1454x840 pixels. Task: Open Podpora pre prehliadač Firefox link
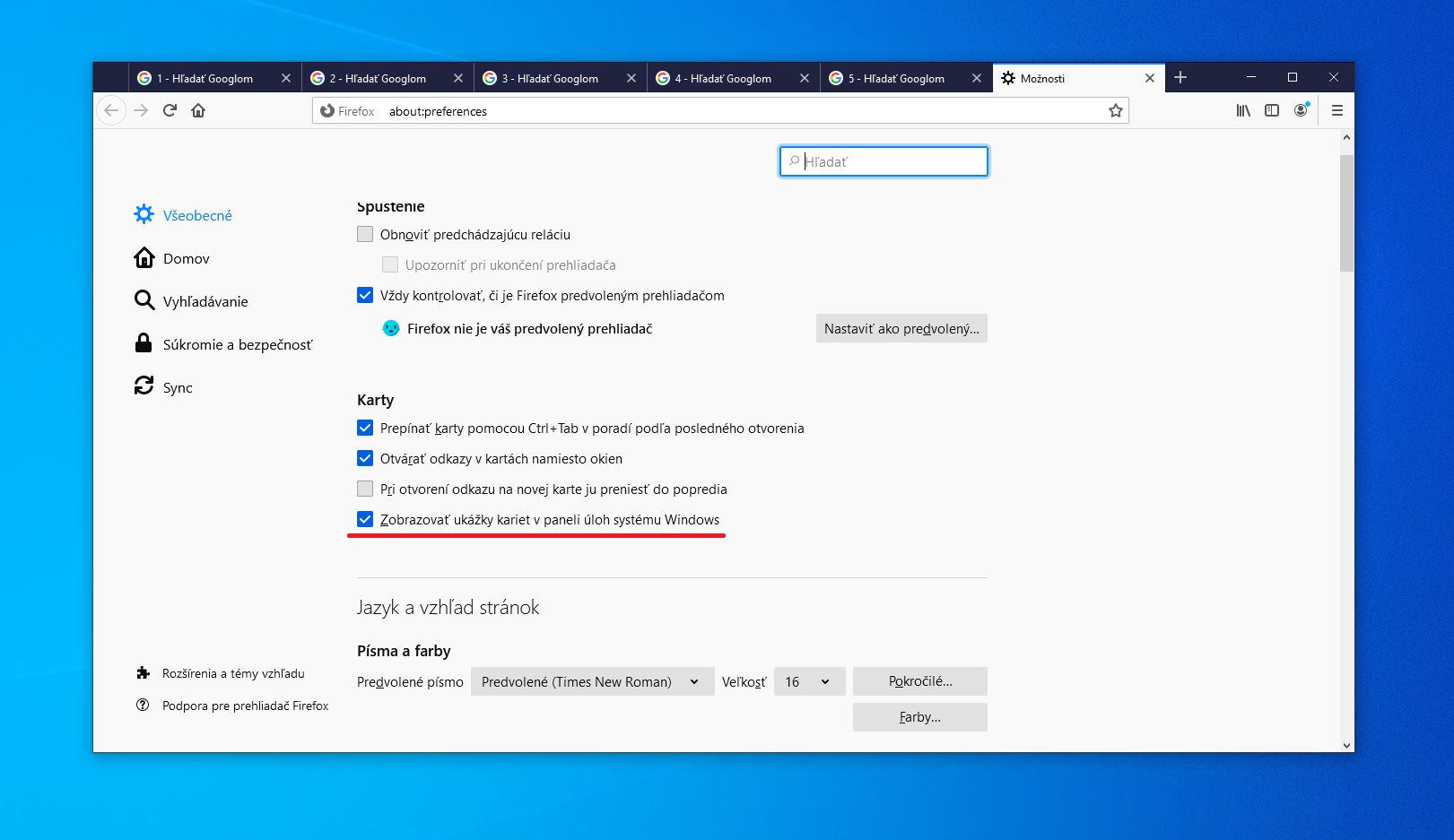point(232,706)
